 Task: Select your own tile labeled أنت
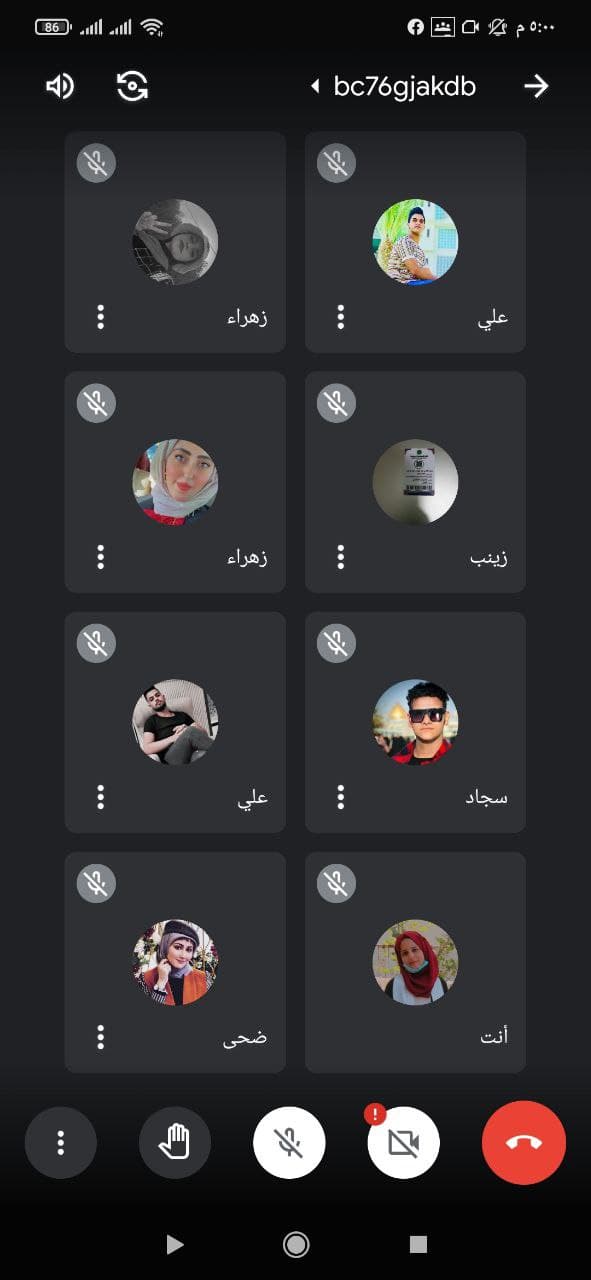click(415, 962)
